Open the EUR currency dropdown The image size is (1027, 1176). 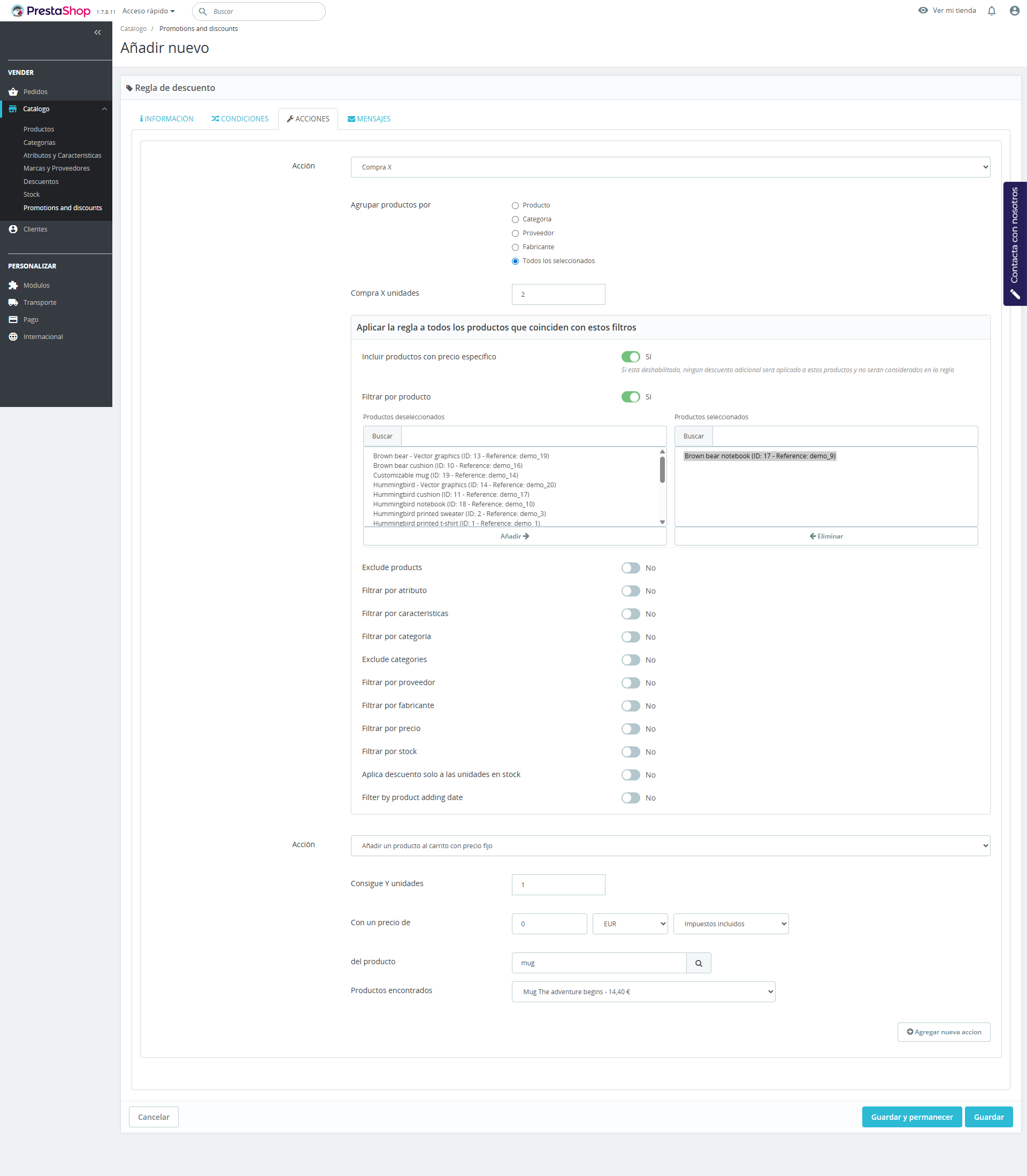630,924
